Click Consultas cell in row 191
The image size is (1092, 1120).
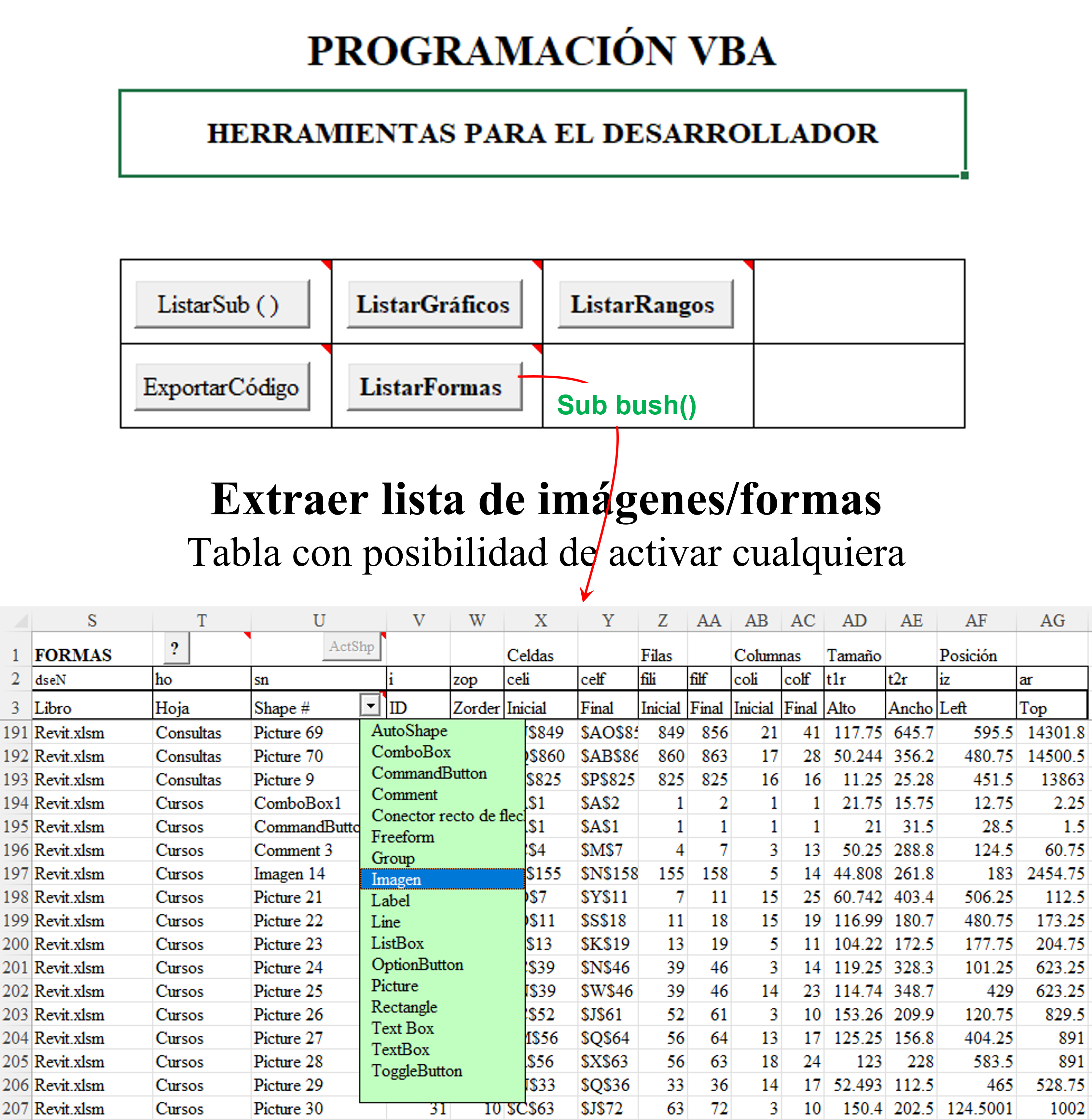pyautogui.click(x=201, y=732)
